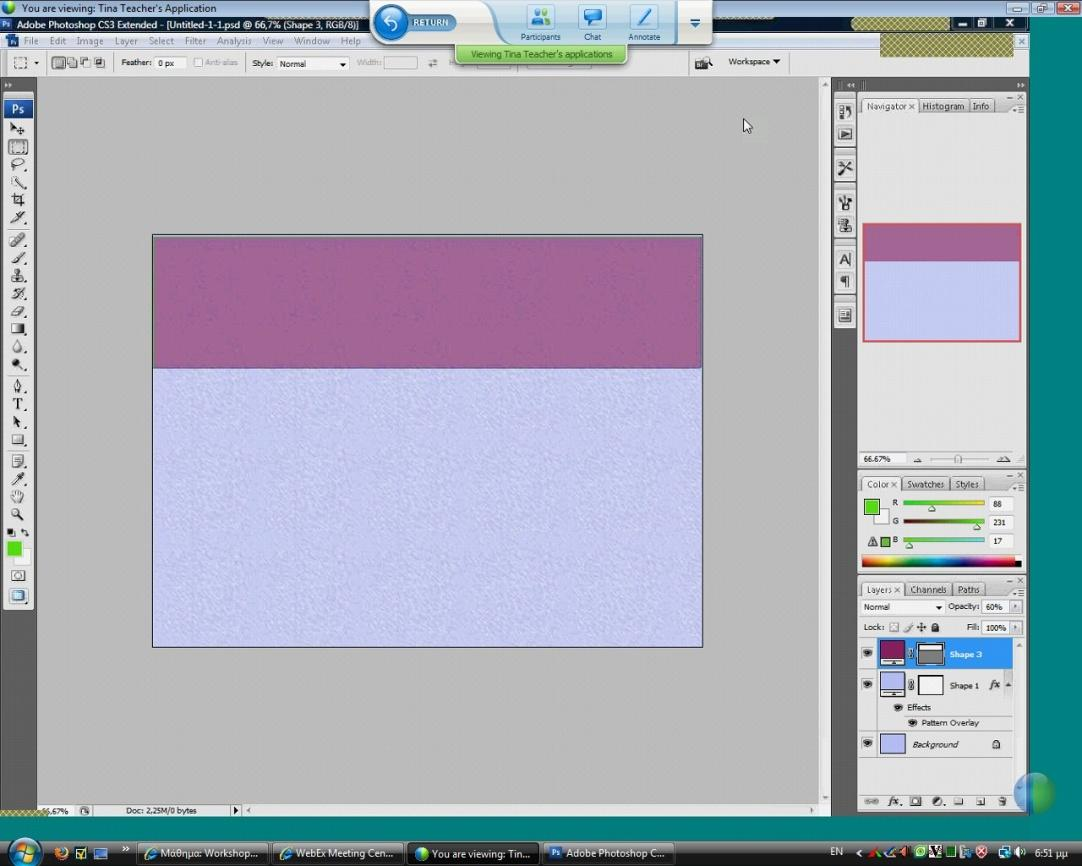Add a layer mask in Layers panel
This screenshot has width=1082, height=866.
[915, 801]
